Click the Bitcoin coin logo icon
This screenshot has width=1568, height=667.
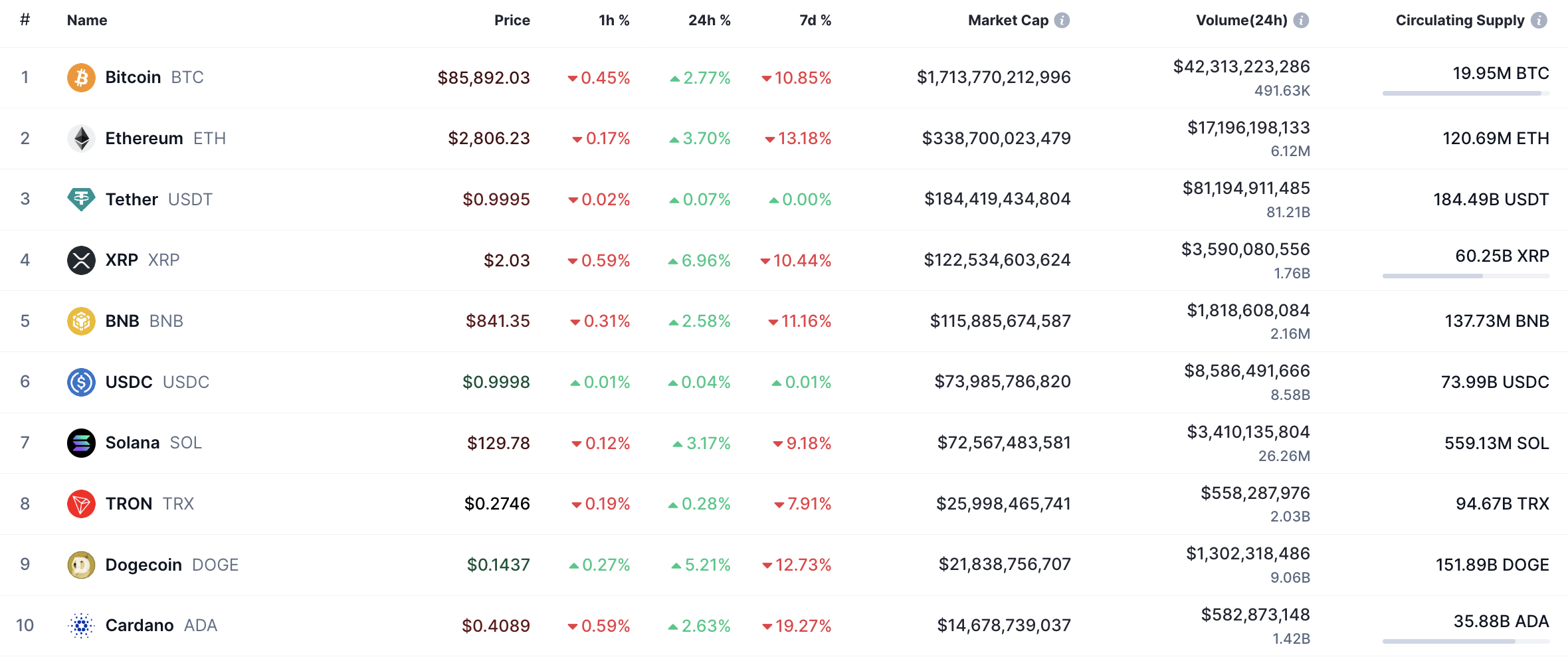tap(81, 78)
